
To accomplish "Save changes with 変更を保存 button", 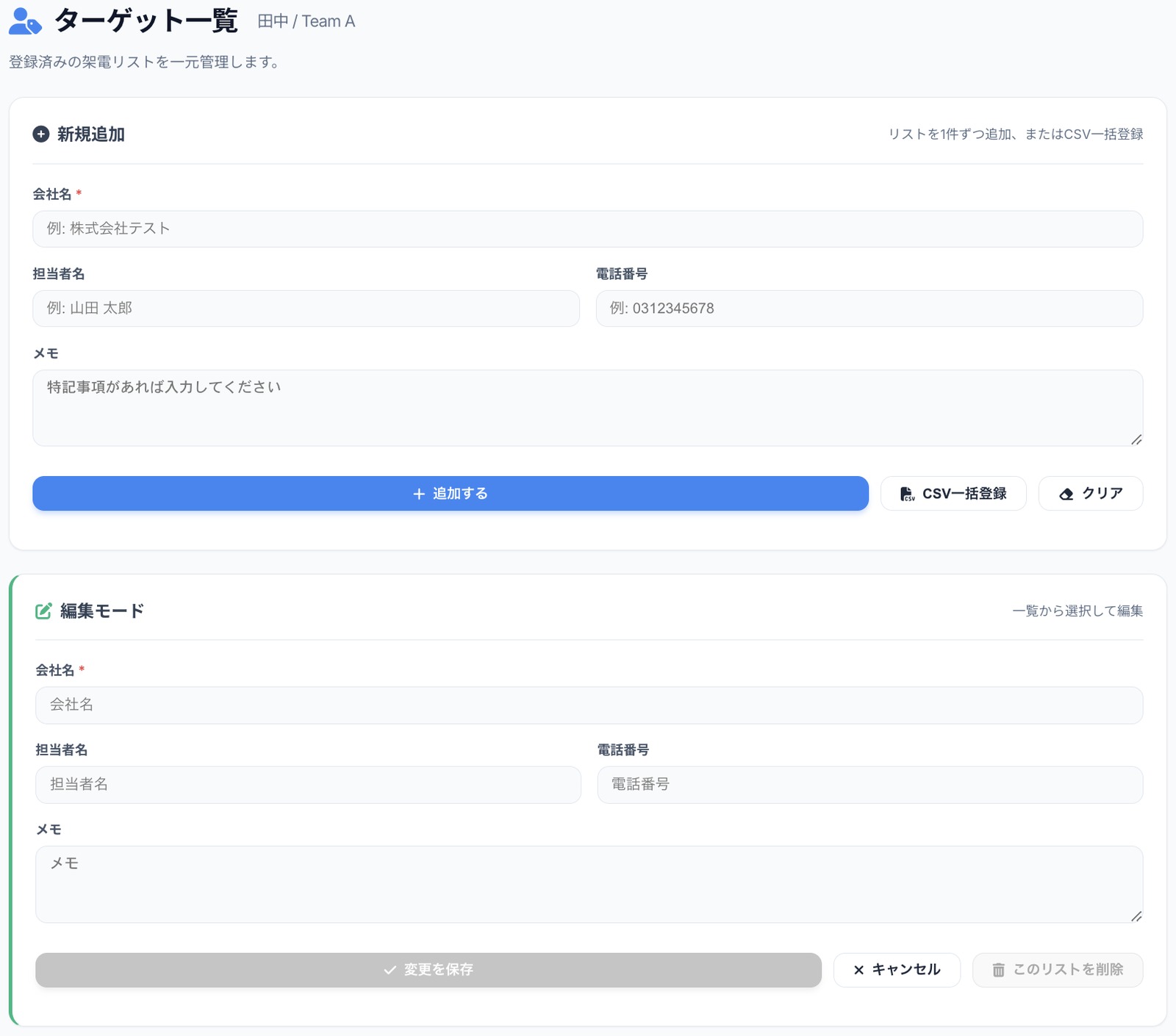I will tap(428, 969).
